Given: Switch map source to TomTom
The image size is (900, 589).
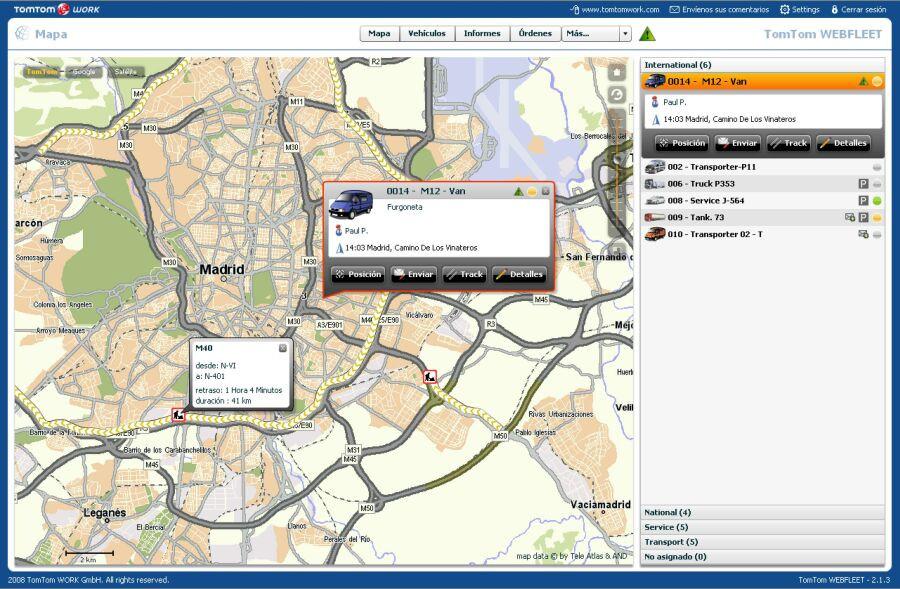Looking at the screenshot, I should pyautogui.click(x=42, y=72).
